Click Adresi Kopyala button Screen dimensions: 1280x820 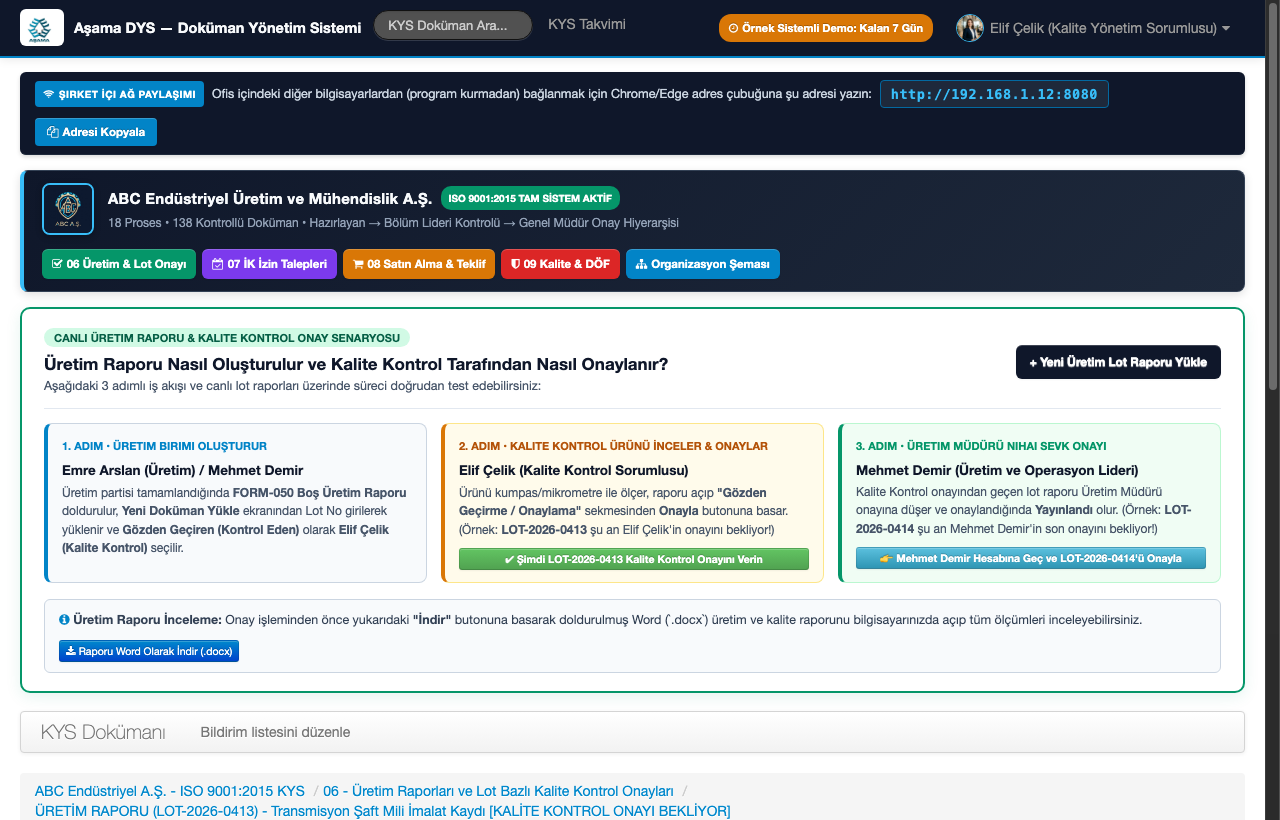coord(96,132)
